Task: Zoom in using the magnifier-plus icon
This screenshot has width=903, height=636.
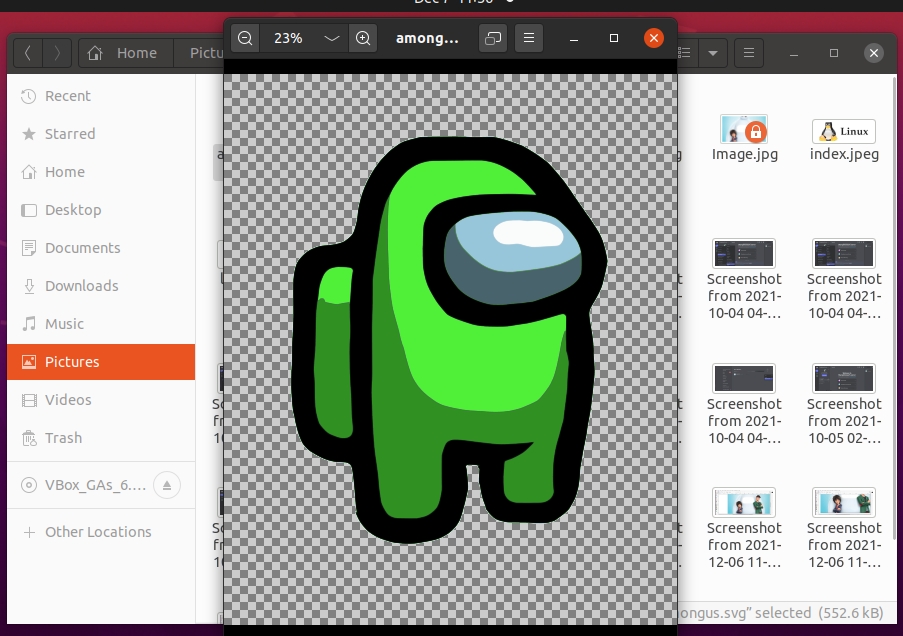Action: 362,38
